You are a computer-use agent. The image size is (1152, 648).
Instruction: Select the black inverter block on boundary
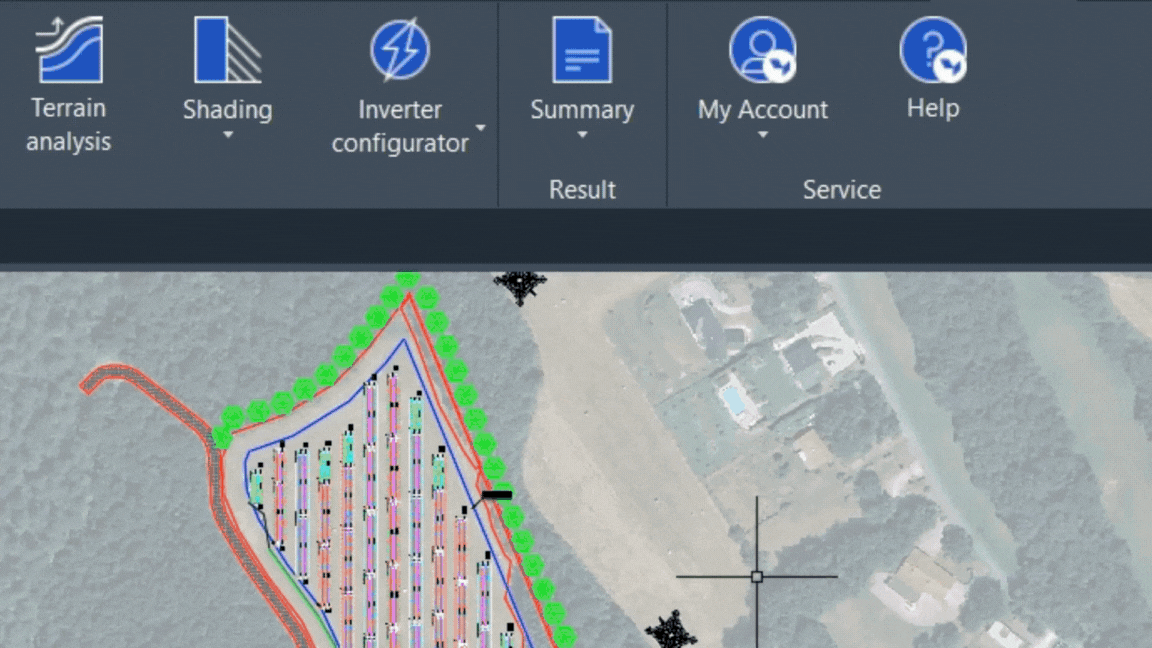pyautogui.click(x=497, y=495)
